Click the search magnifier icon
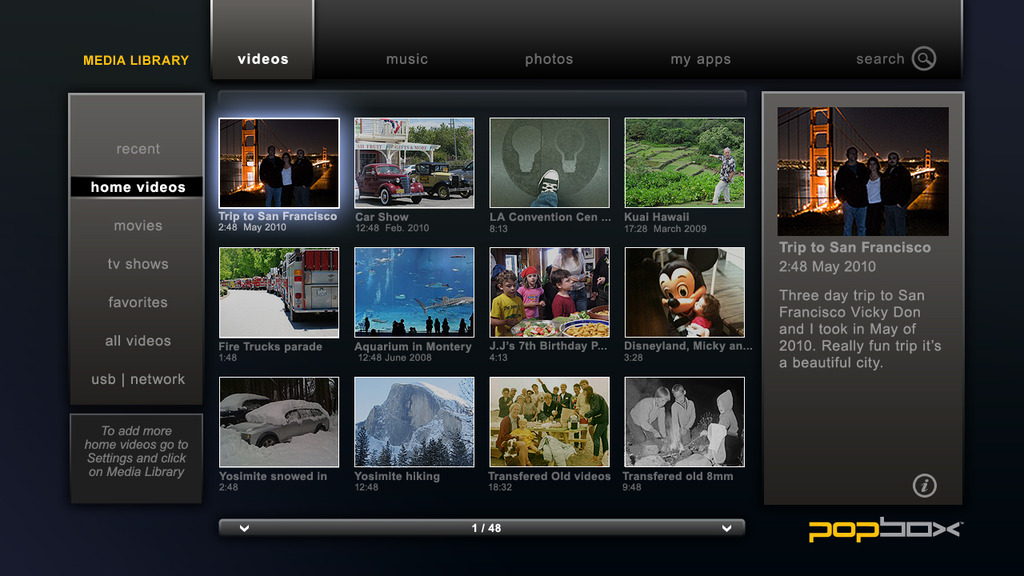The image size is (1024, 576). coord(923,59)
